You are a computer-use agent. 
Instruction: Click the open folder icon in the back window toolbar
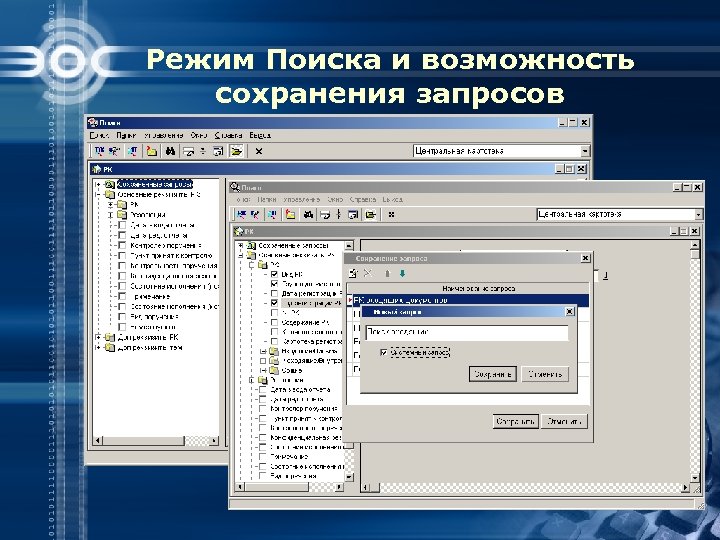click(x=236, y=151)
